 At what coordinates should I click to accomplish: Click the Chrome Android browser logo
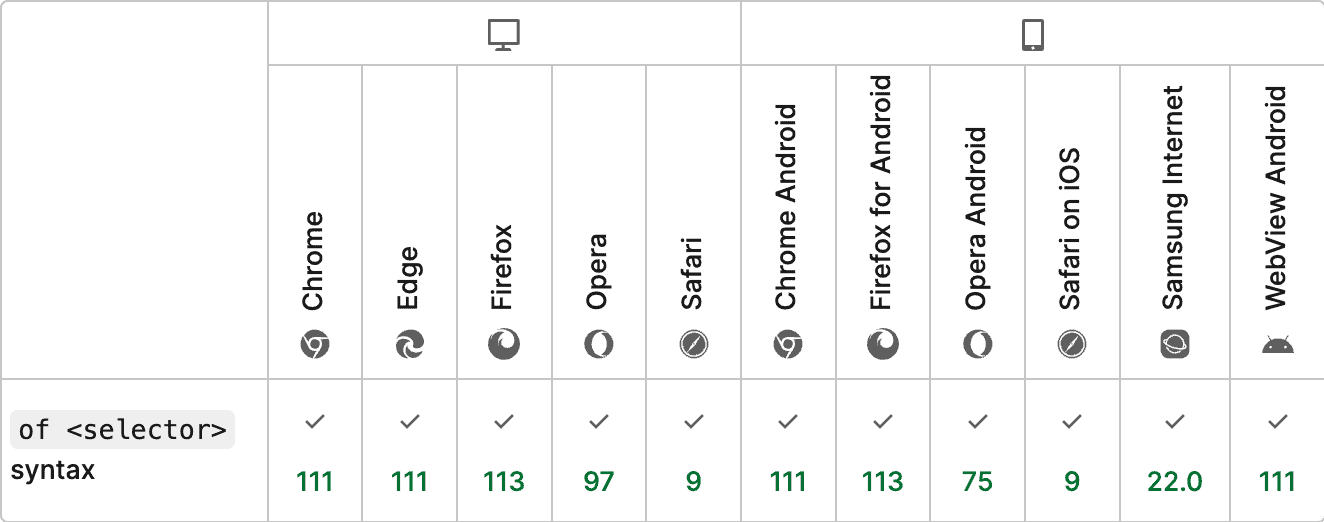point(788,346)
